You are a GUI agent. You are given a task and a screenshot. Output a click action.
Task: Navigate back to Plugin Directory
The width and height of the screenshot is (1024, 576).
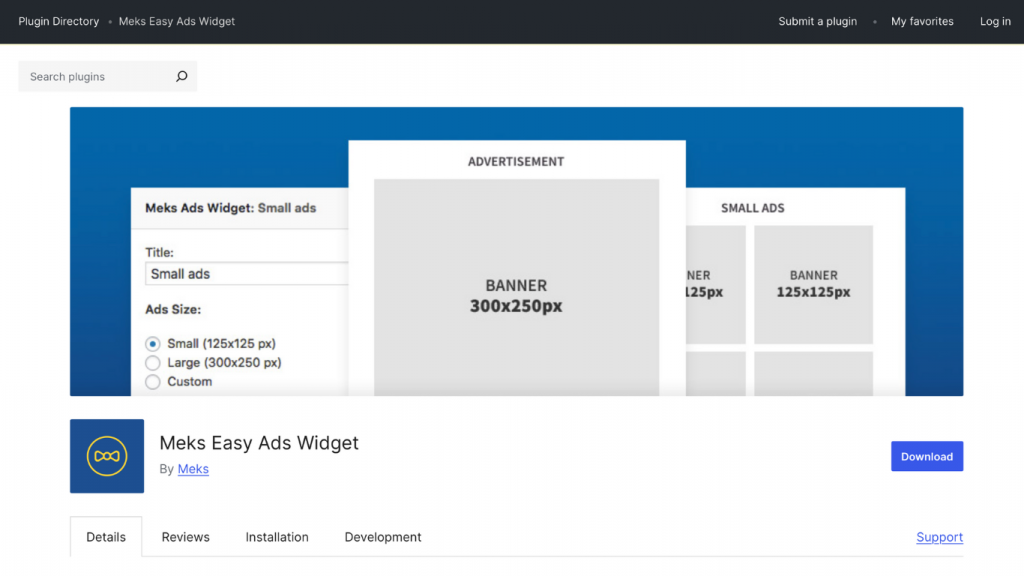tap(58, 21)
